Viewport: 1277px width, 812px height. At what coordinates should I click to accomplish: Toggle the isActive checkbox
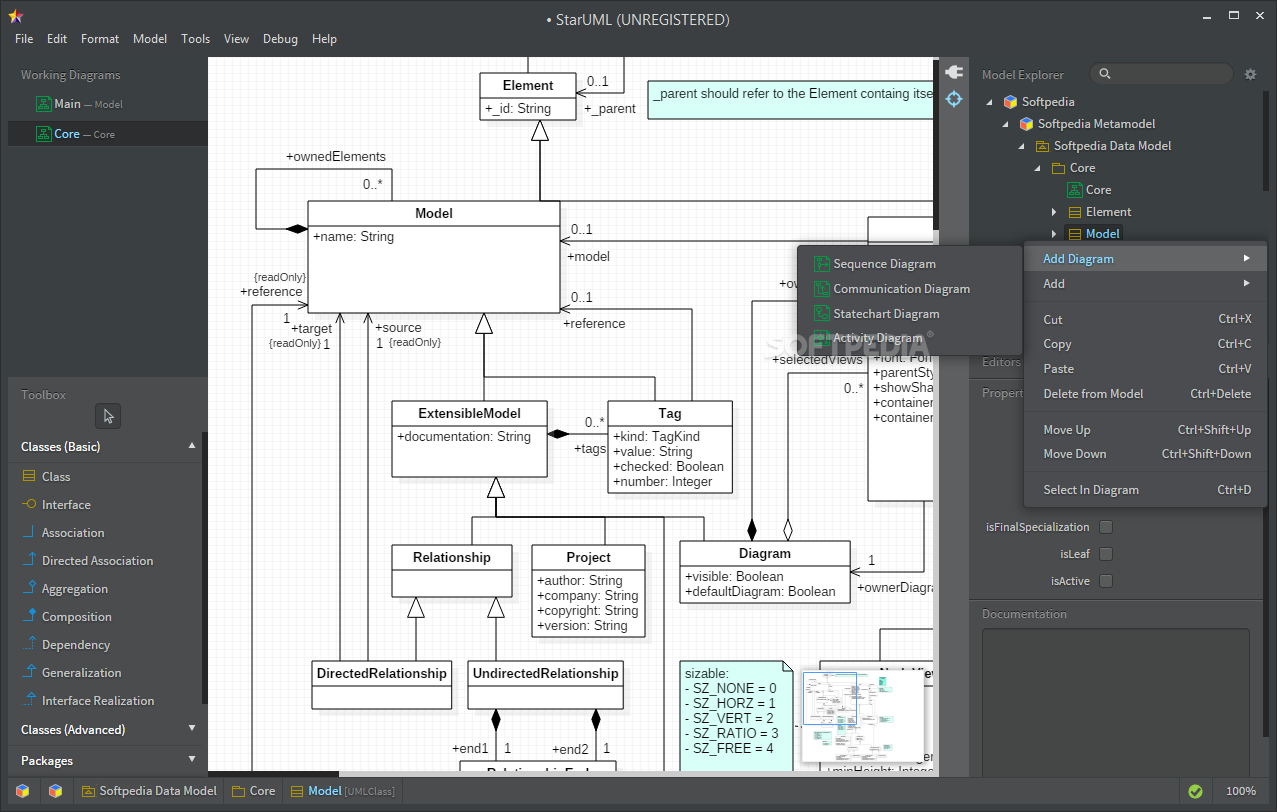[1106, 581]
